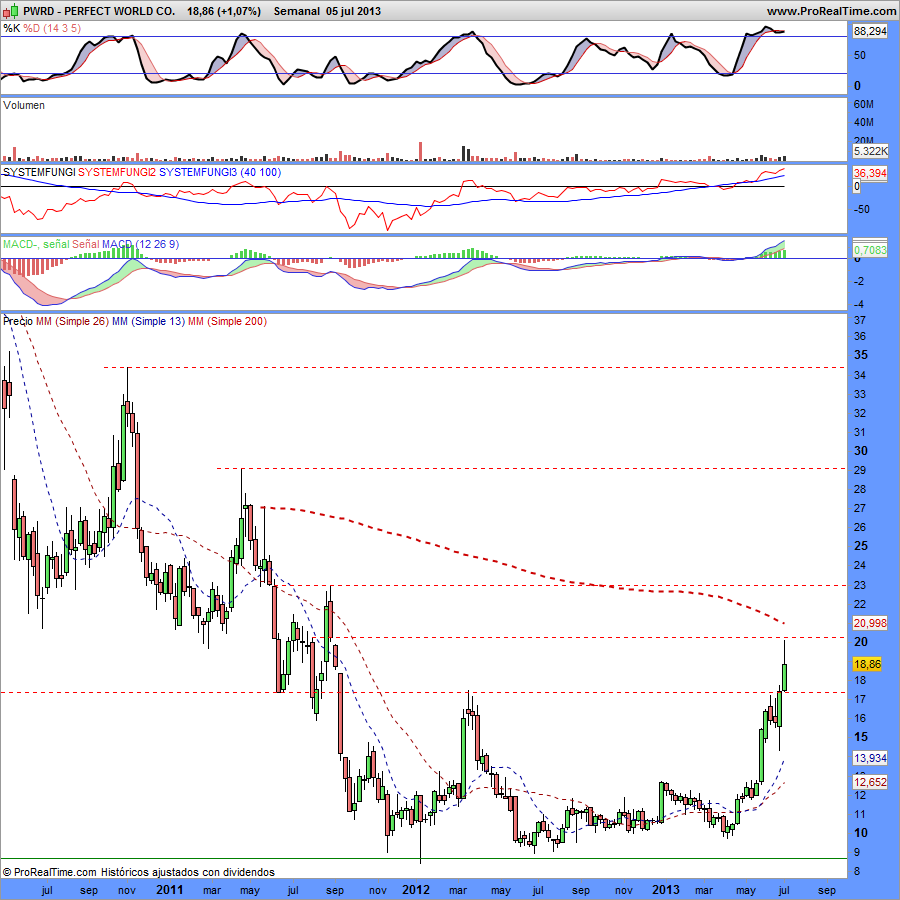900x900 pixels.
Task: Click the 13,934 moving average tag
Action: [870, 758]
